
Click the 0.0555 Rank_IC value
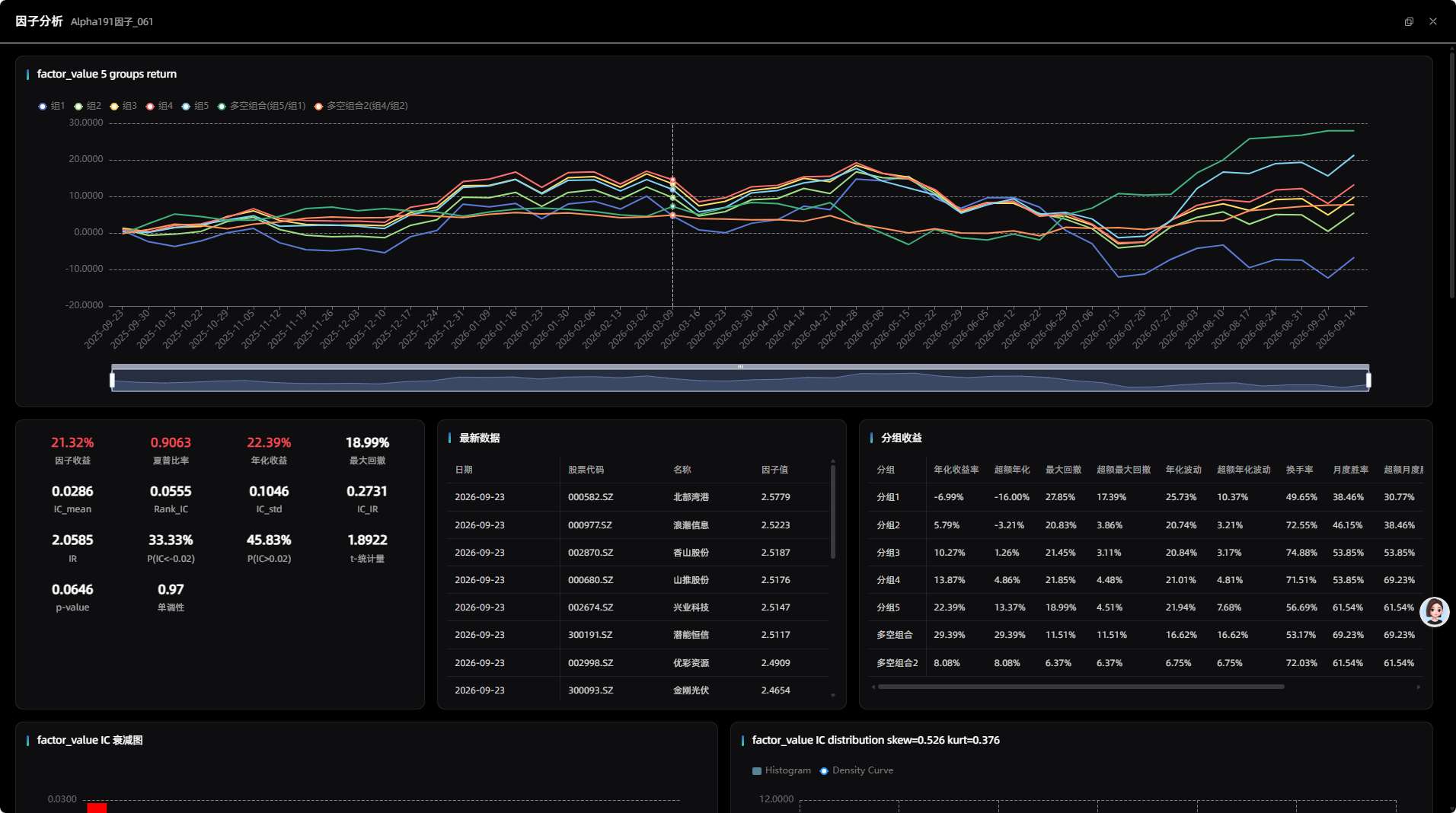coord(171,491)
